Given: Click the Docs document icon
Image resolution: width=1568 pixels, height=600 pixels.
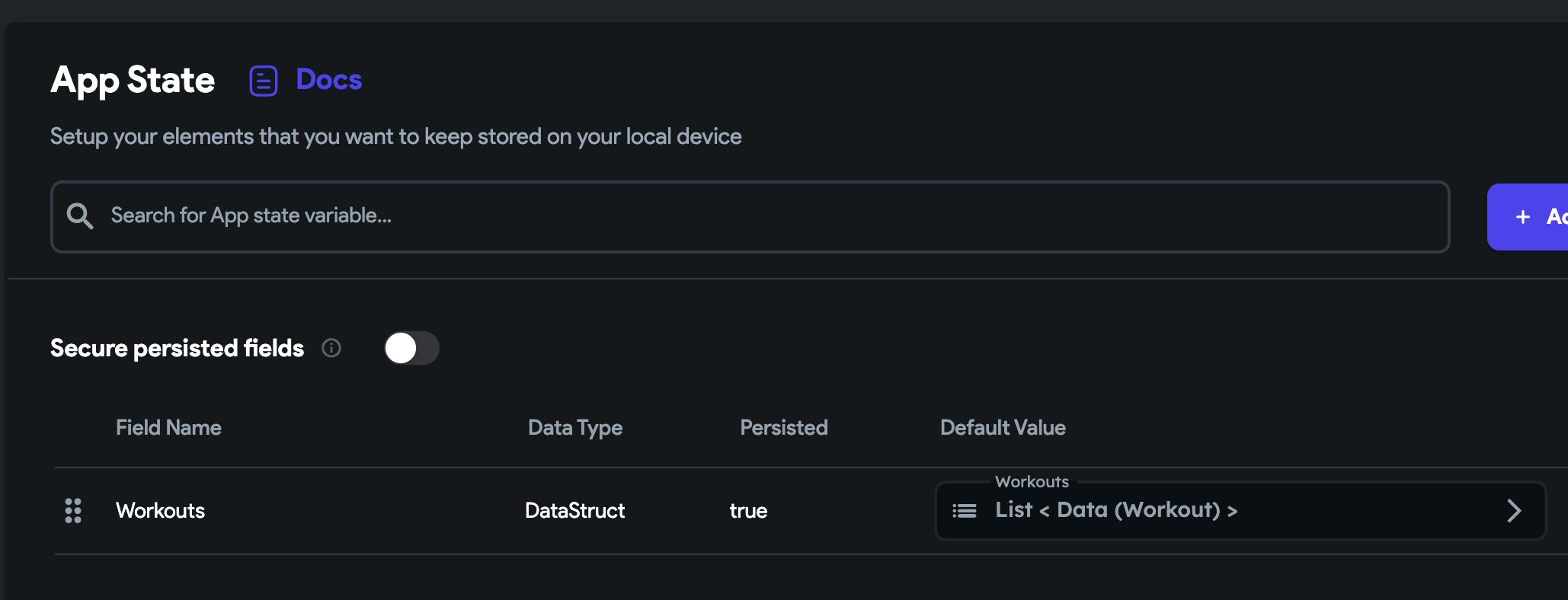Looking at the screenshot, I should [x=263, y=81].
